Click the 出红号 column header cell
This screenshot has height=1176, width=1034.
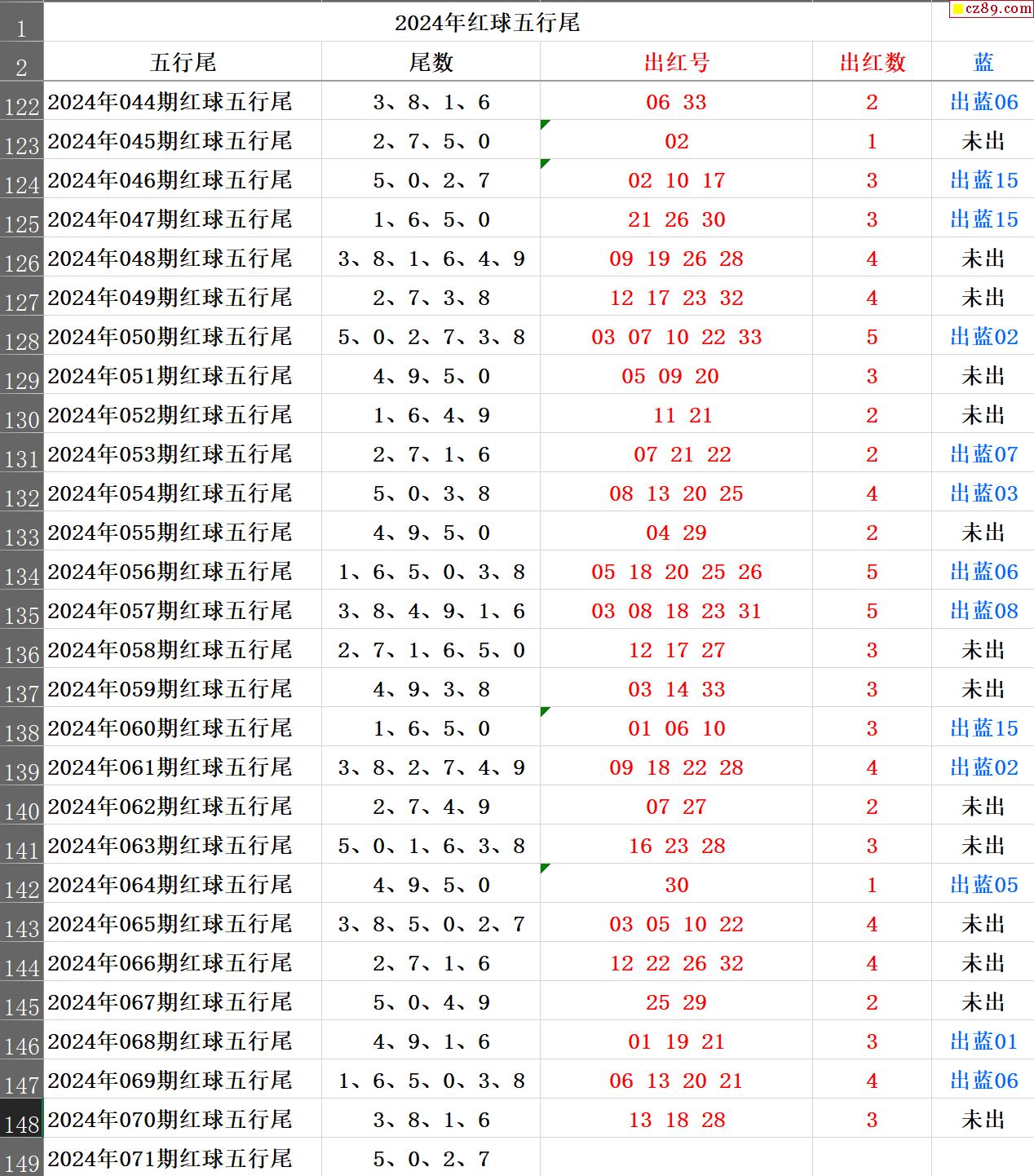pos(676,62)
